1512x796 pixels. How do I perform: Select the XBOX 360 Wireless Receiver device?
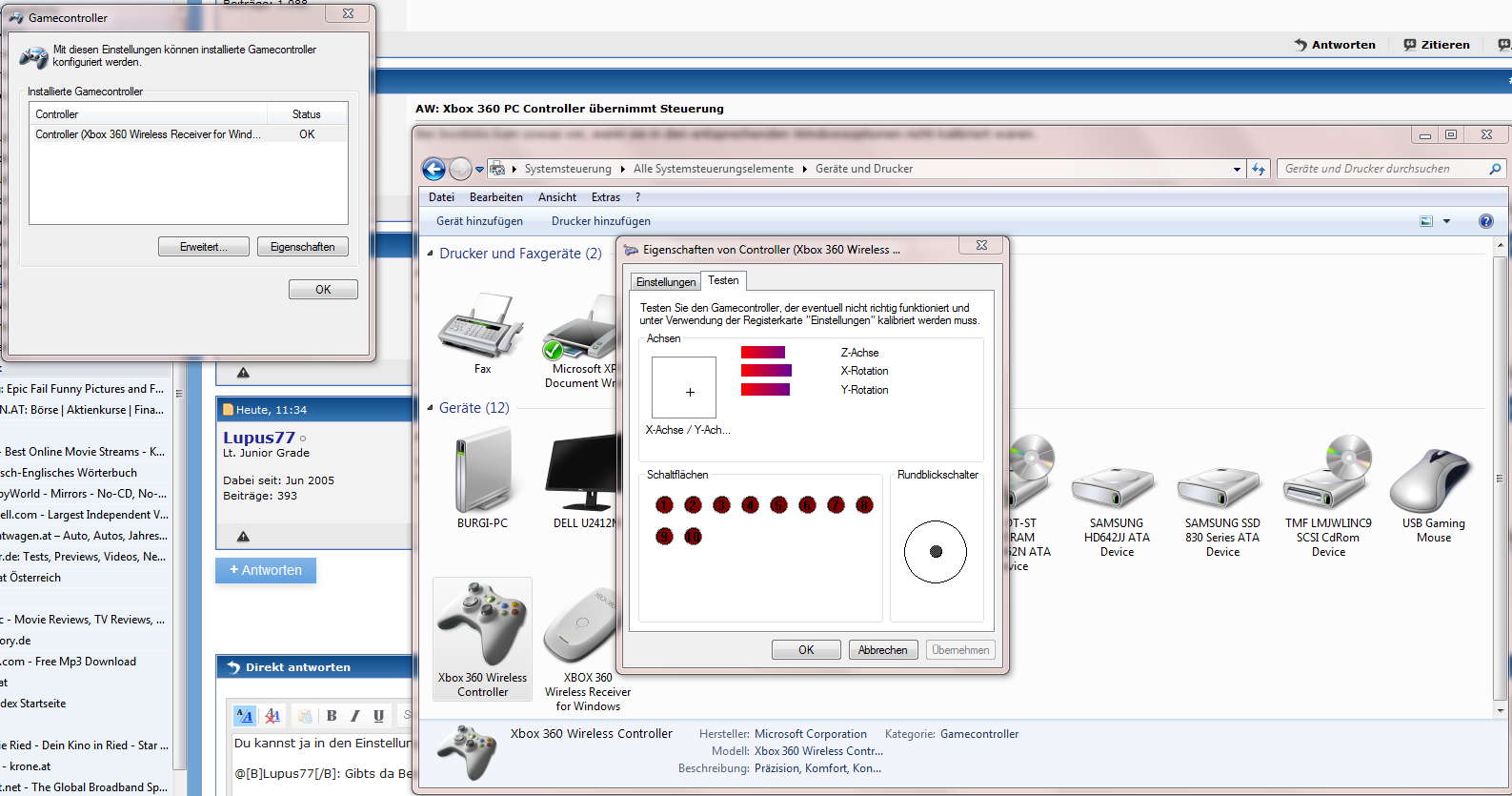click(x=581, y=648)
